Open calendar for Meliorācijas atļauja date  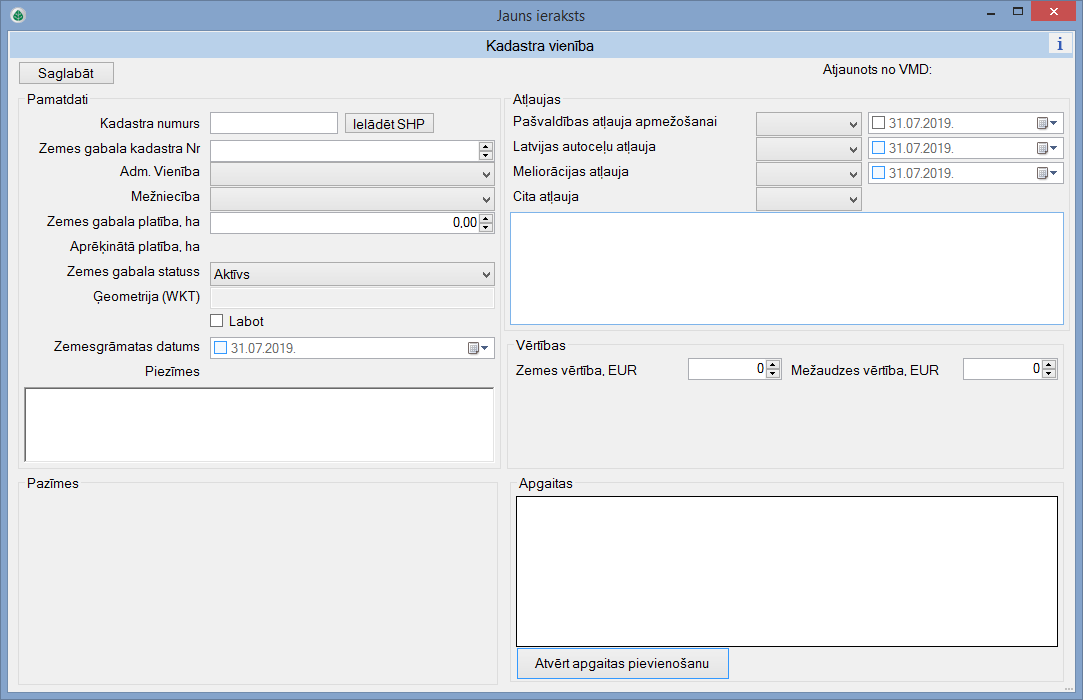(x=1046, y=173)
